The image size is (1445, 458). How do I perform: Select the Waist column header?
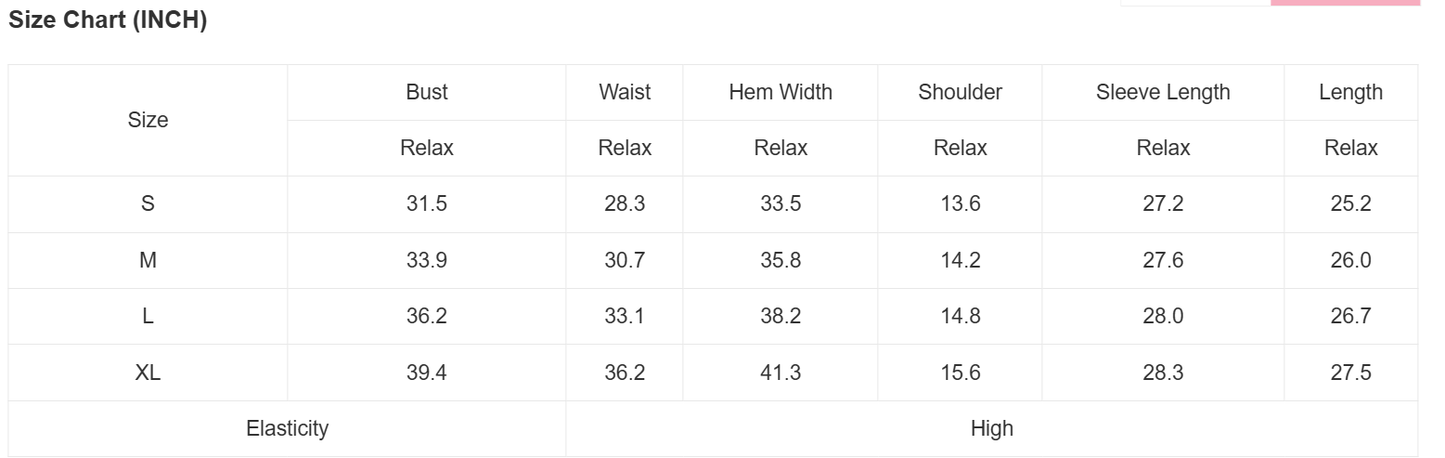pos(625,92)
